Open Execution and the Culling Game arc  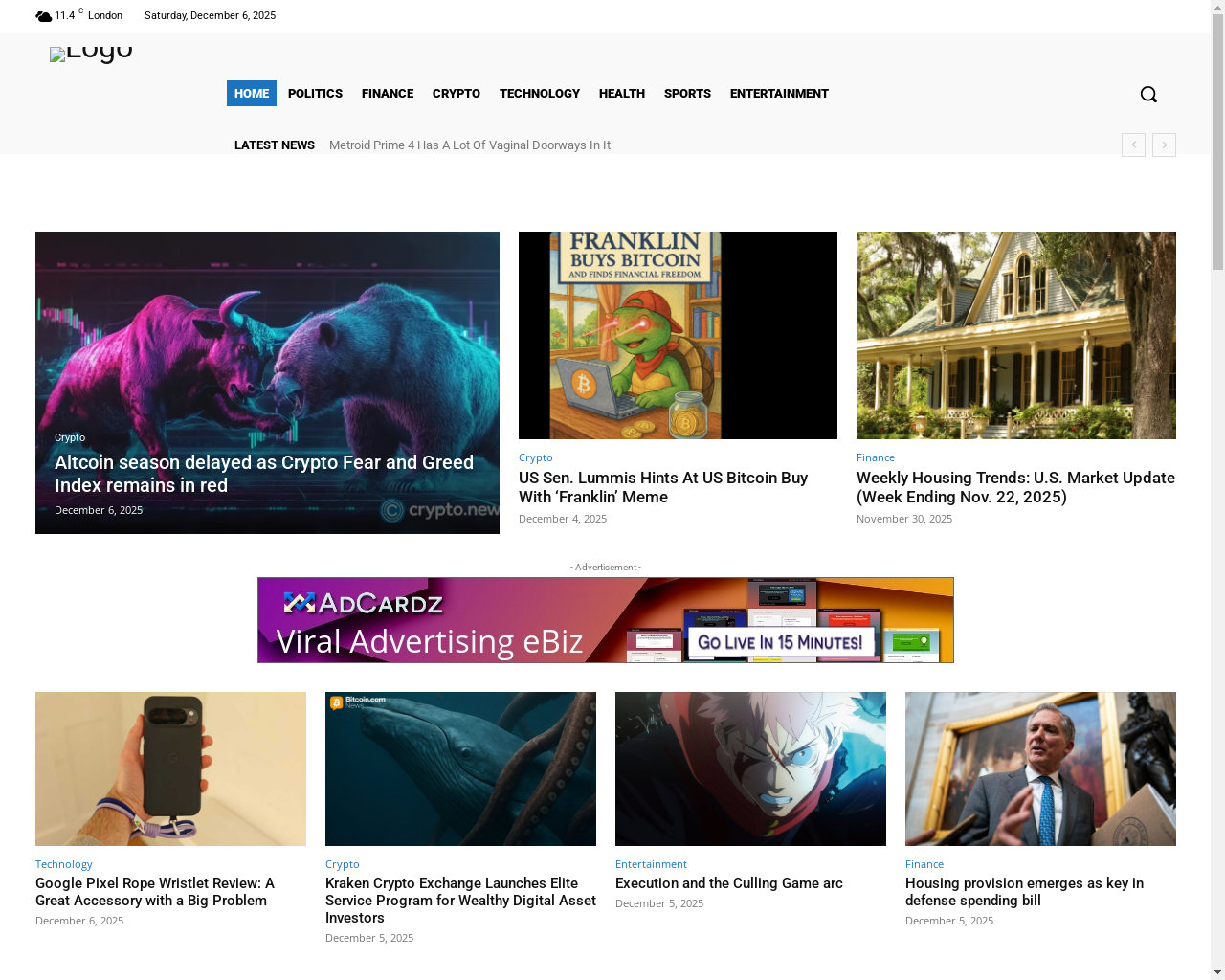click(x=728, y=883)
